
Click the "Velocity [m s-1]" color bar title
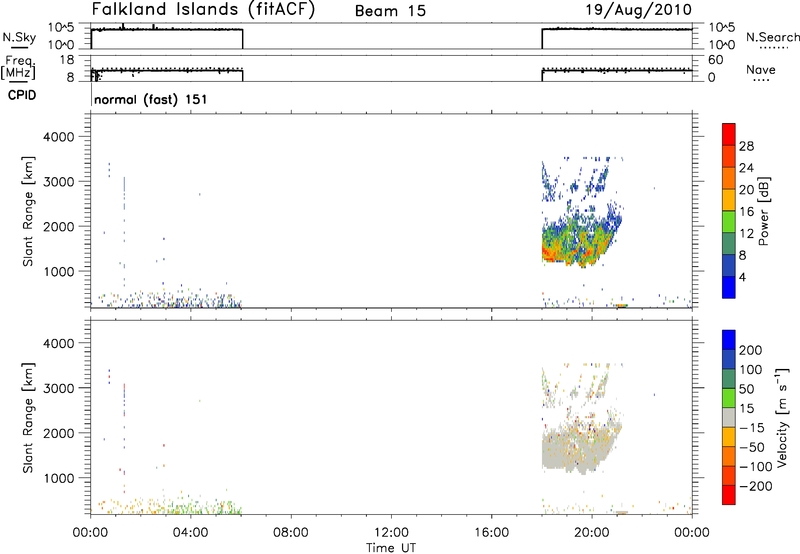(x=782, y=417)
